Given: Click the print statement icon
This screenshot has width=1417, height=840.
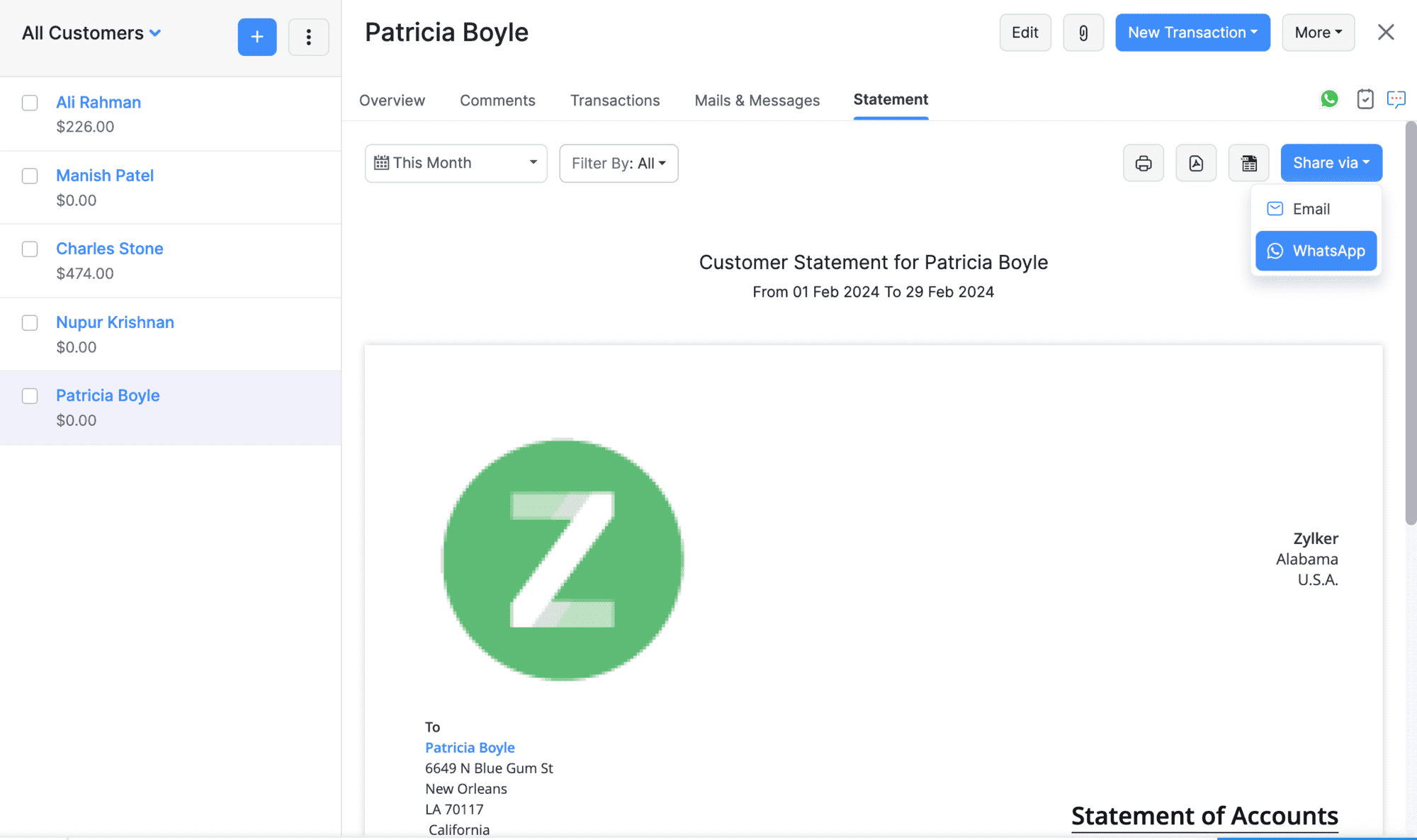Looking at the screenshot, I should click(x=1143, y=164).
